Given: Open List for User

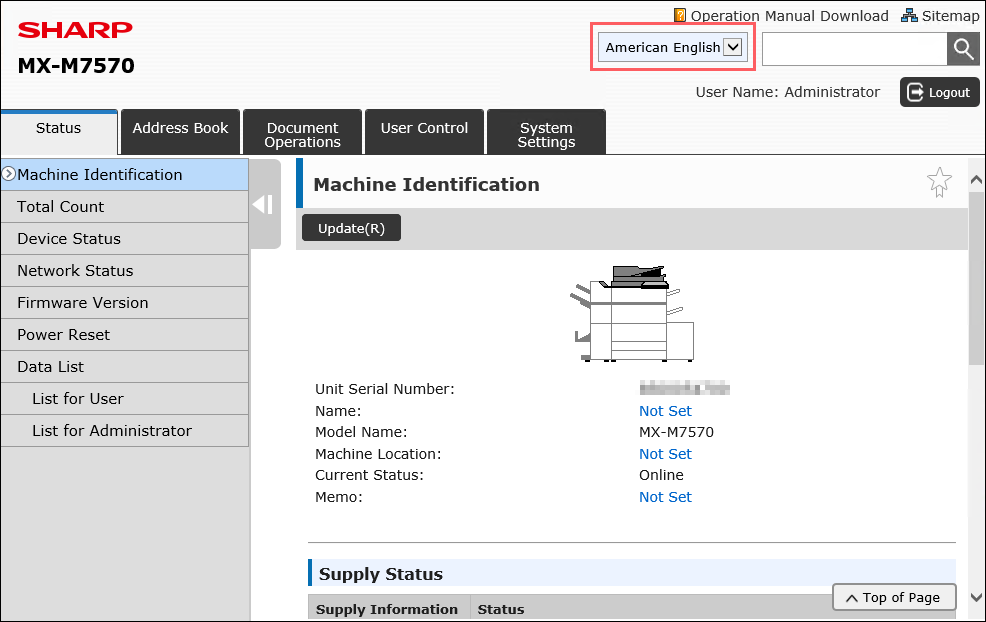Looking at the screenshot, I should [x=125, y=399].
